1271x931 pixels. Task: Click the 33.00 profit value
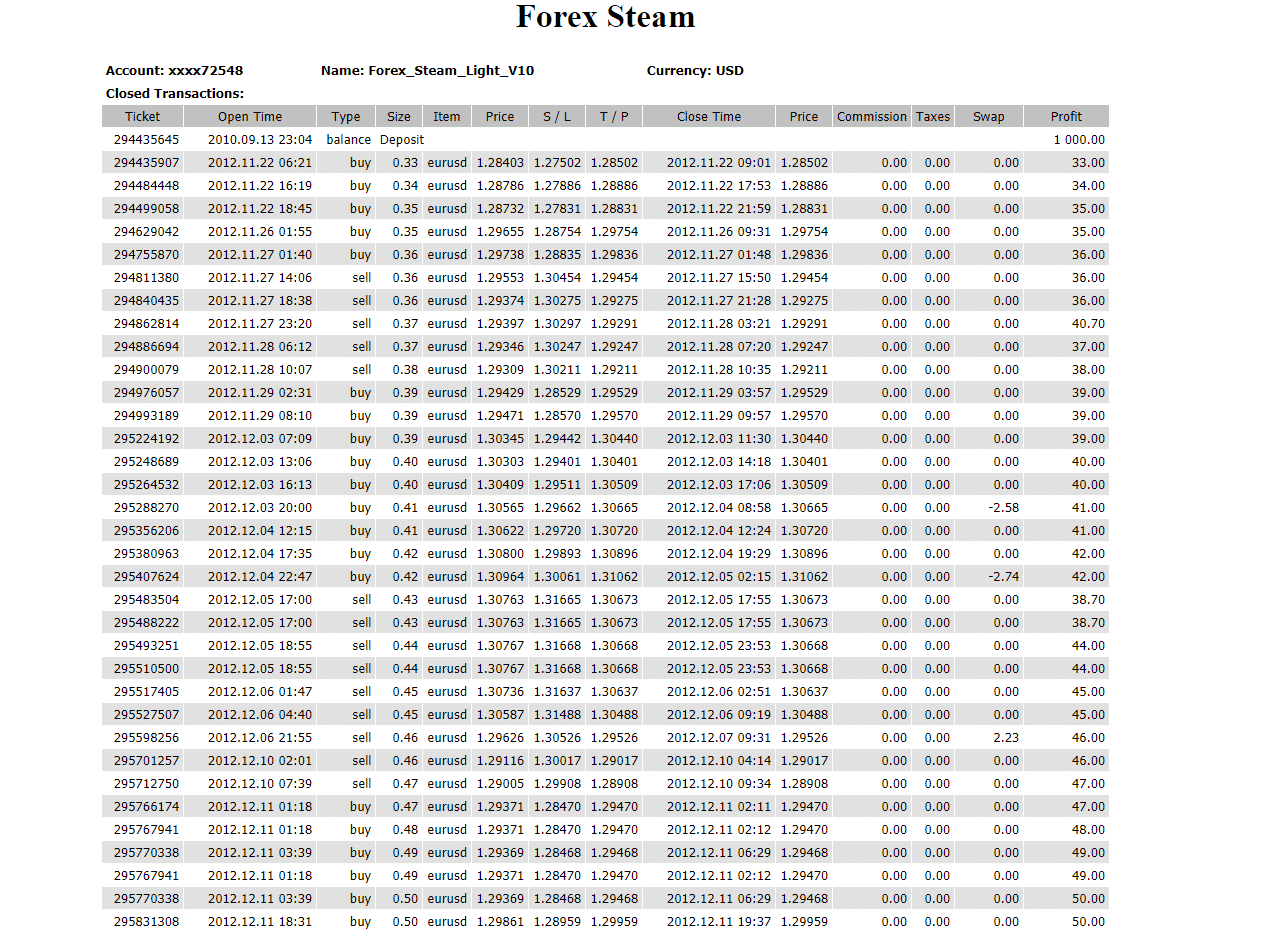1088,163
